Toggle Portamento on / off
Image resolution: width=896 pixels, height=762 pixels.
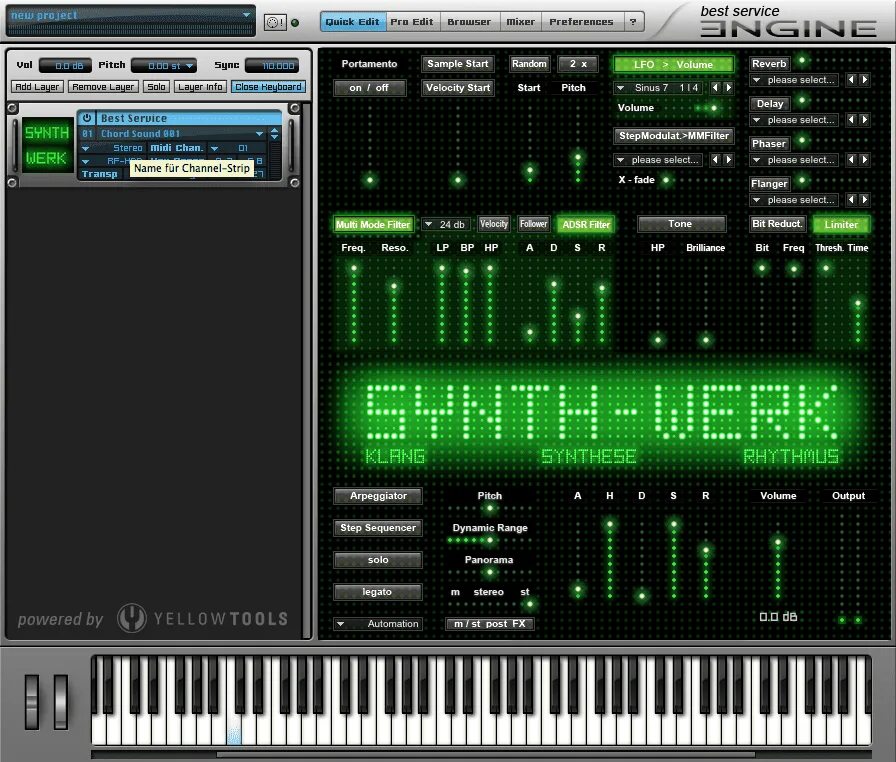coord(369,88)
